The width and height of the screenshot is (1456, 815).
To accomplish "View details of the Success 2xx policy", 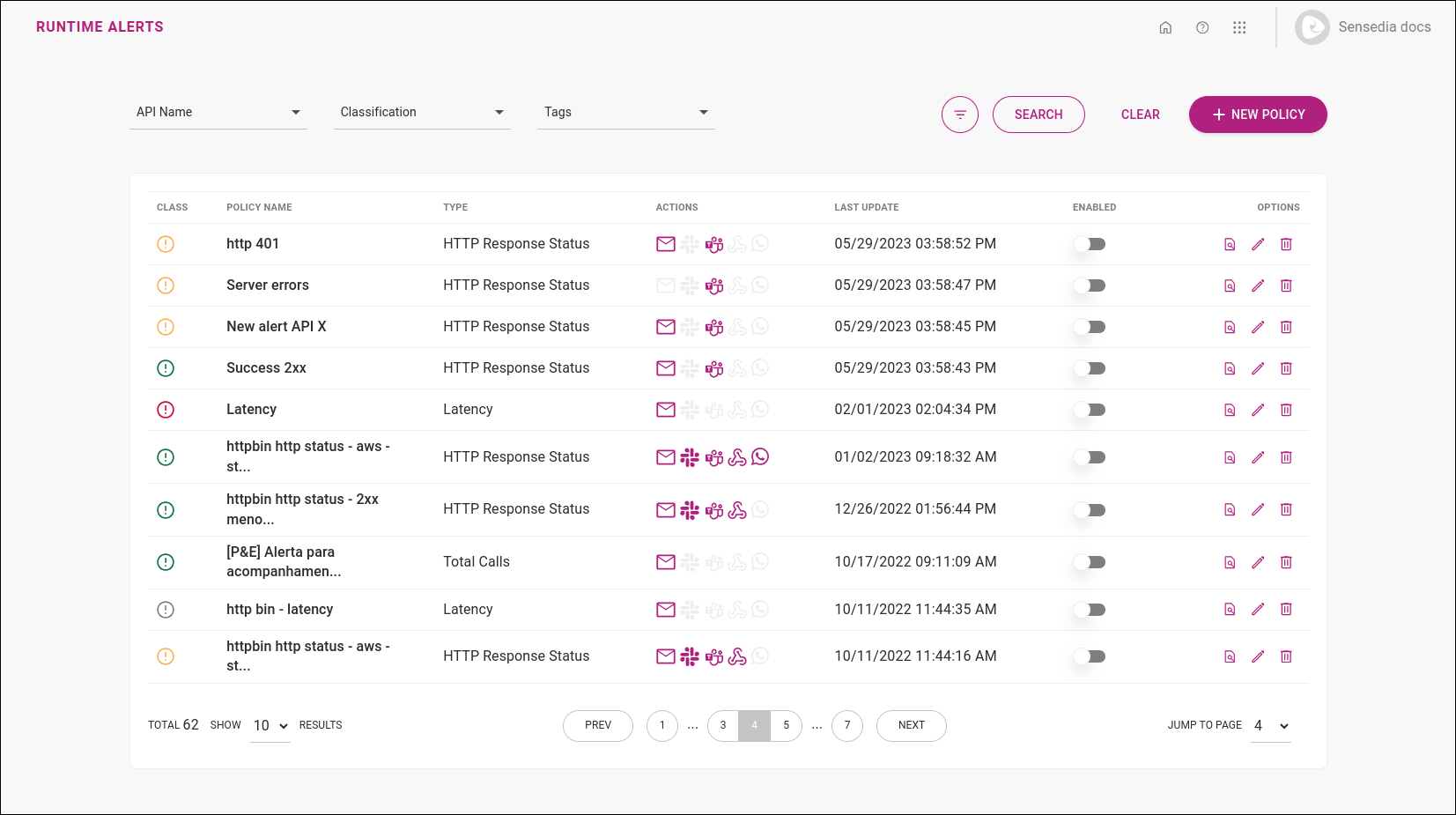I will coord(1230,368).
